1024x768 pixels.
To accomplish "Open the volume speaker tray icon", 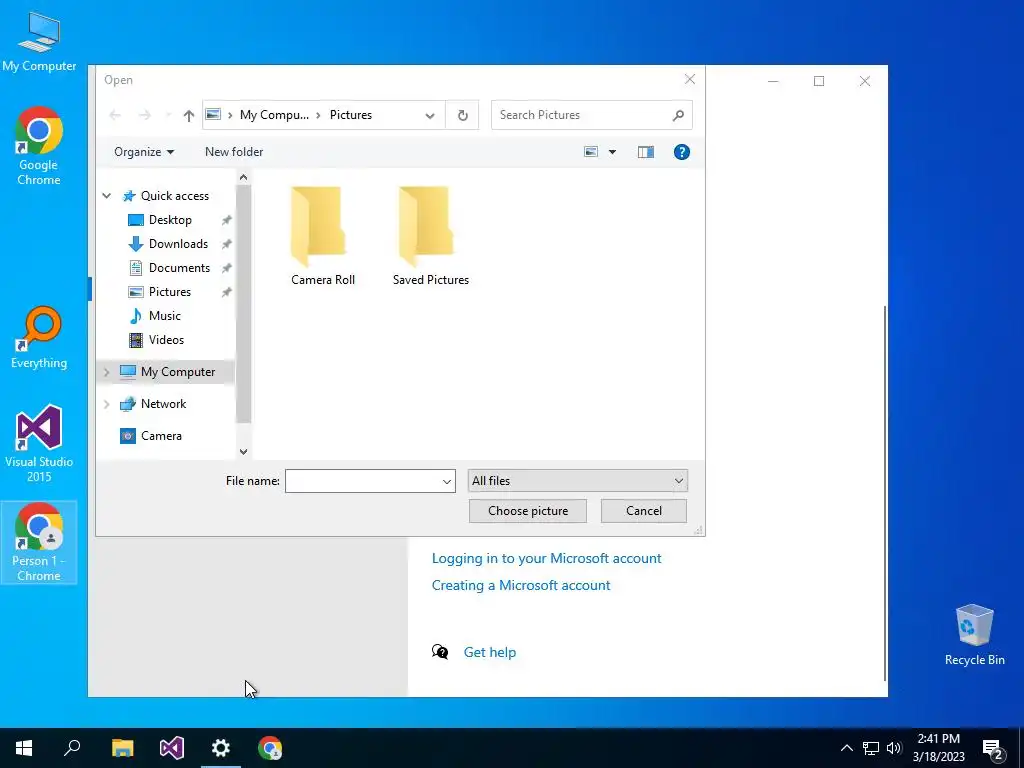I will 894,748.
